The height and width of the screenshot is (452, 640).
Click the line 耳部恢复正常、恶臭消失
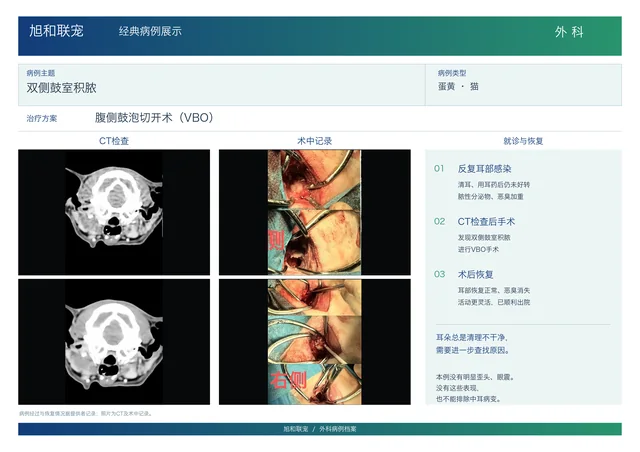click(494, 290)
